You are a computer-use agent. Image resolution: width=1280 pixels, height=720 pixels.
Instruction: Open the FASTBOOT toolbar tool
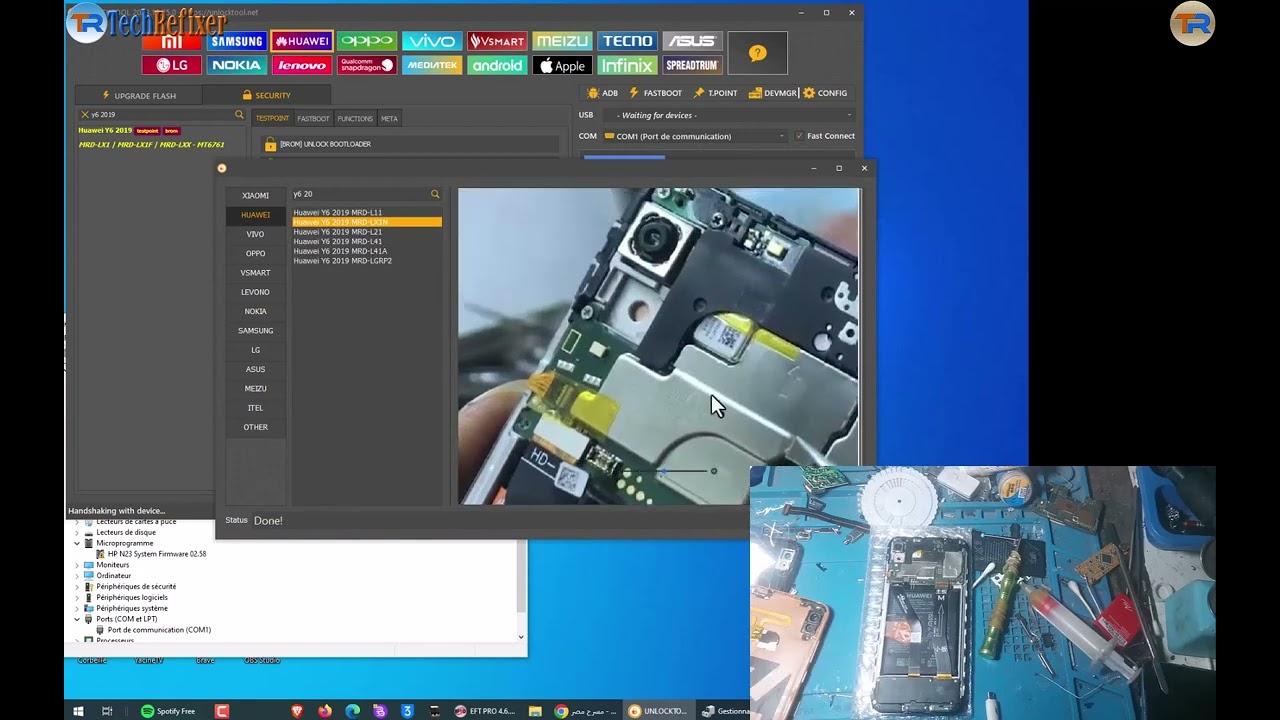(655, 93)
